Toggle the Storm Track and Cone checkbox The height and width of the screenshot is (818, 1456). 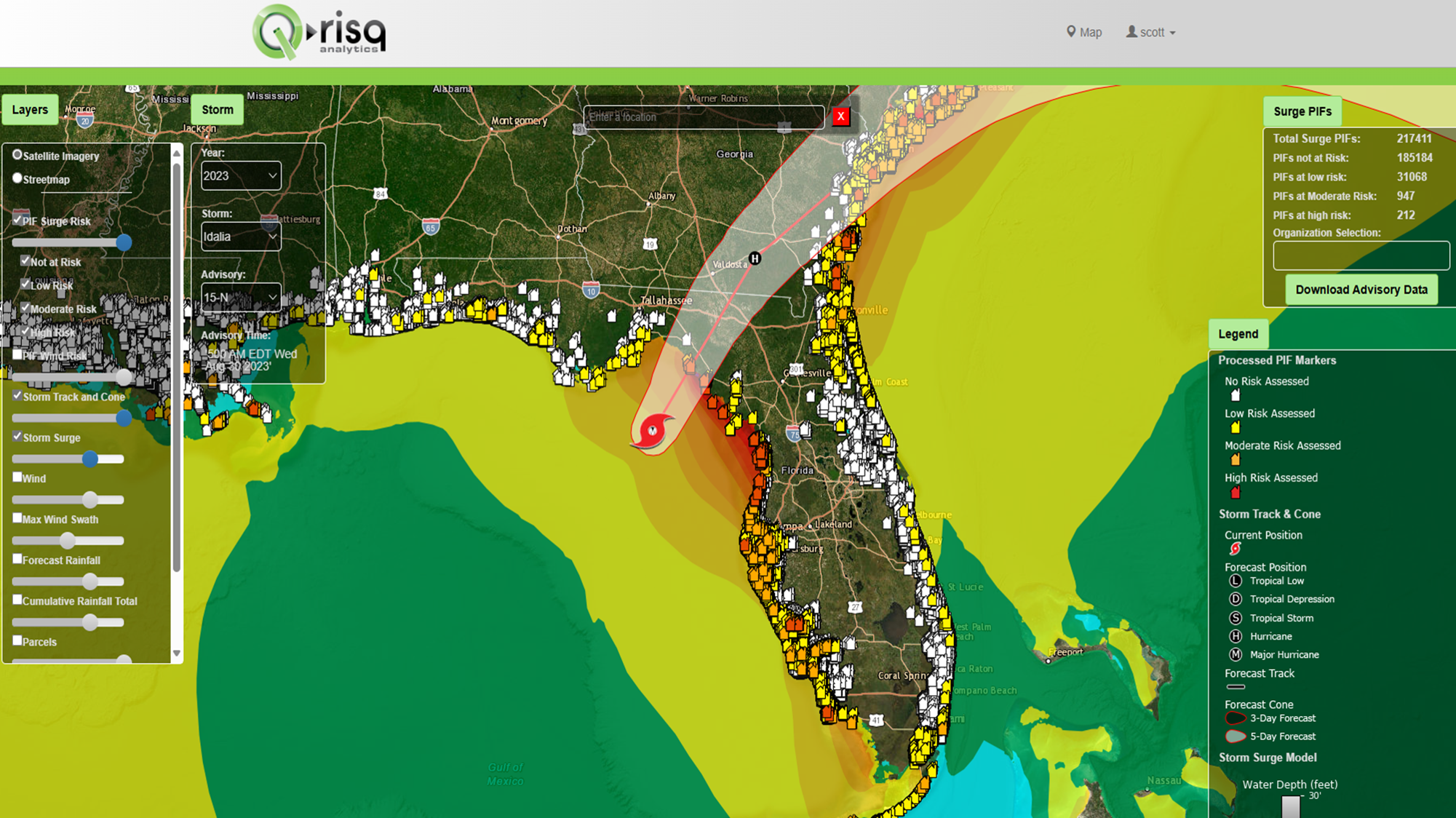click(17, 396)
